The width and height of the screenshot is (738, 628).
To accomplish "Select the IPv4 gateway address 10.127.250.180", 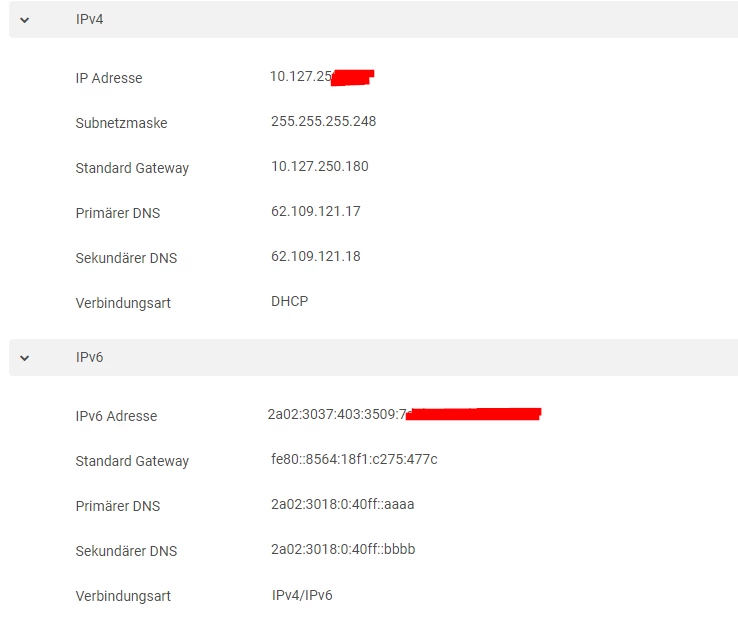I will (319, 167).
